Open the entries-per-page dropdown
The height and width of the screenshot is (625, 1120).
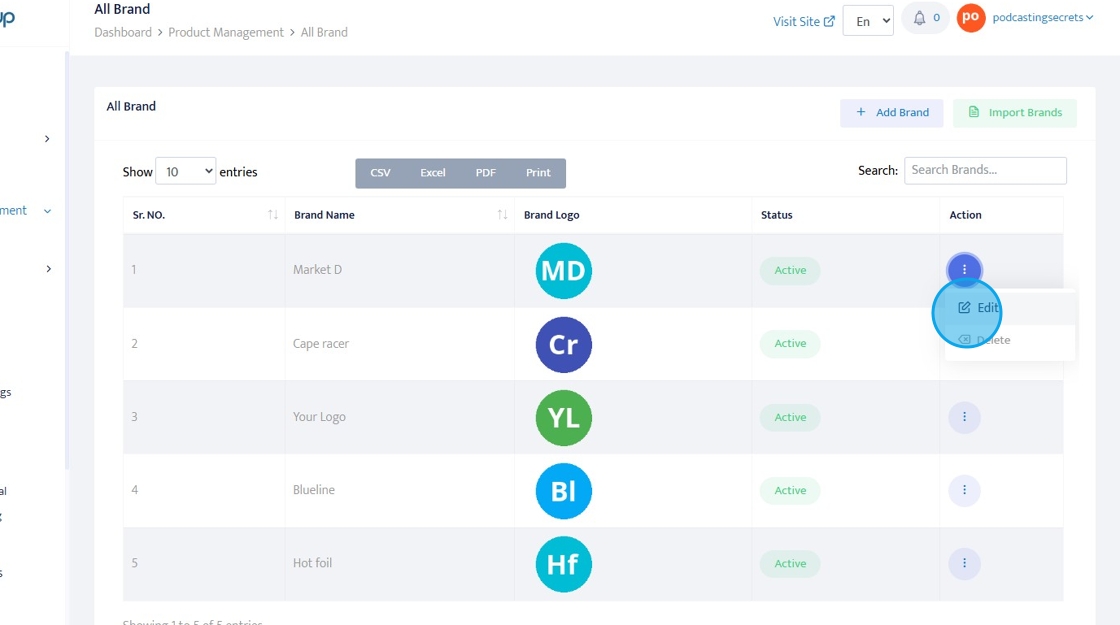[x=185, y=172]
